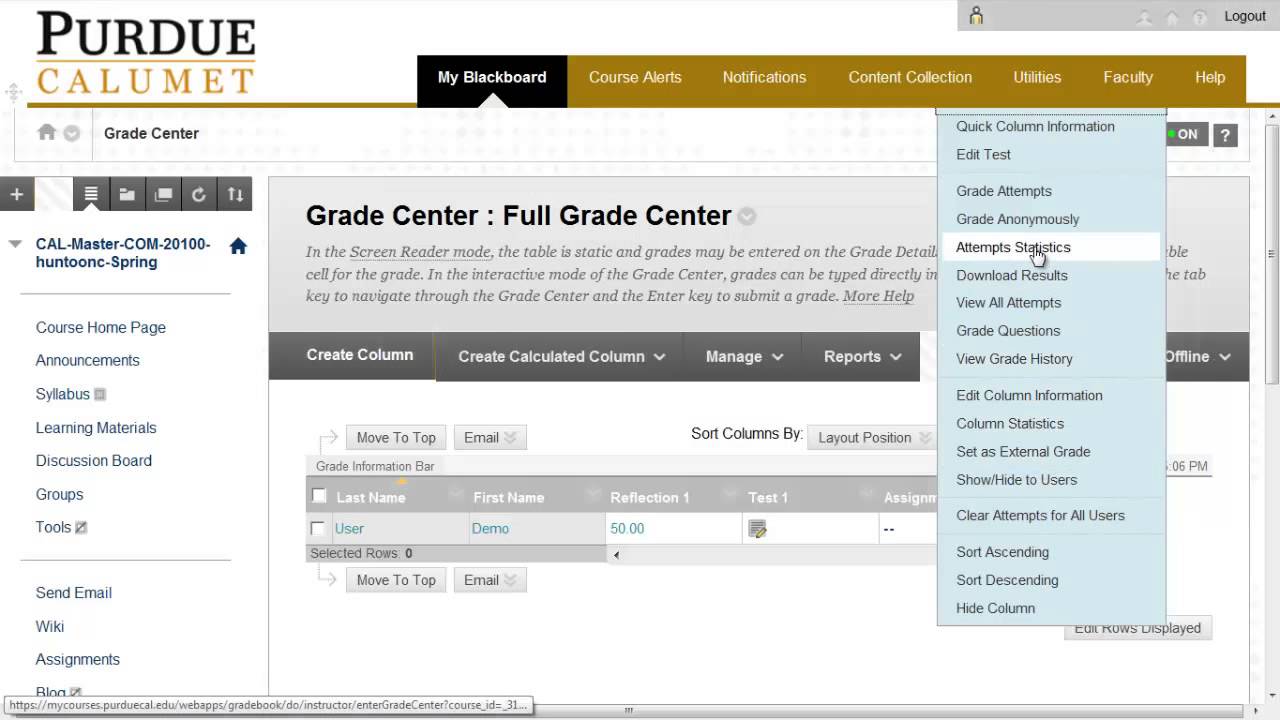Click the top Move To Top button
This screenshot has width=1280, height=720.
click(396, 437)
